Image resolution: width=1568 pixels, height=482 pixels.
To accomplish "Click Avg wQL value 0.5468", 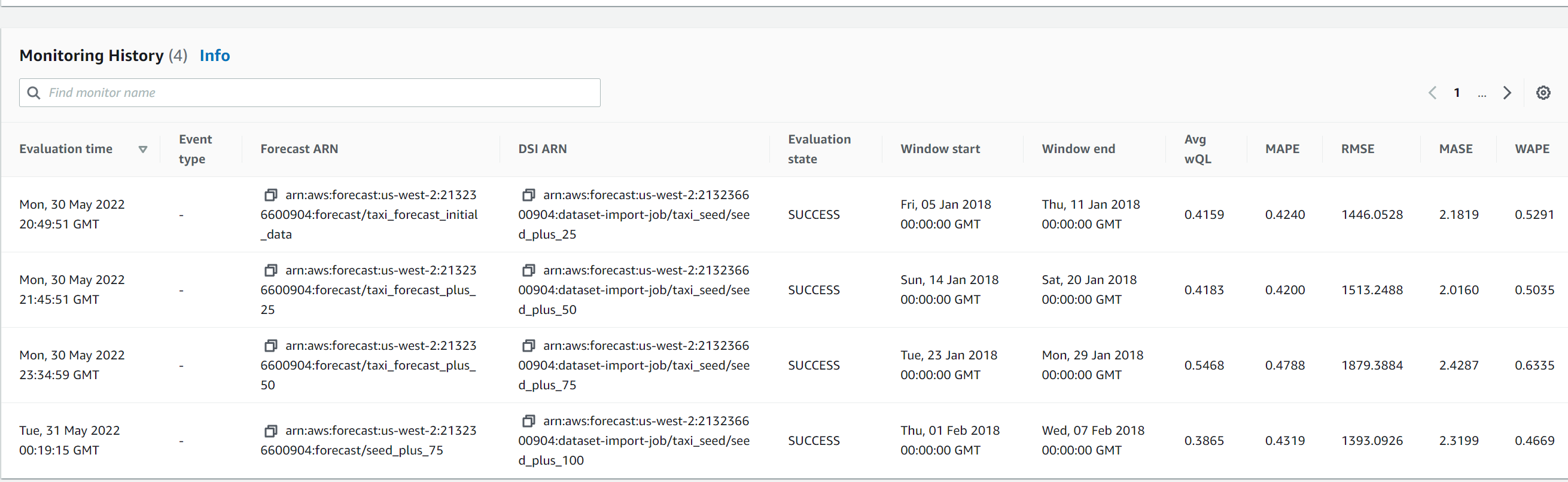I will [1204, 366].
